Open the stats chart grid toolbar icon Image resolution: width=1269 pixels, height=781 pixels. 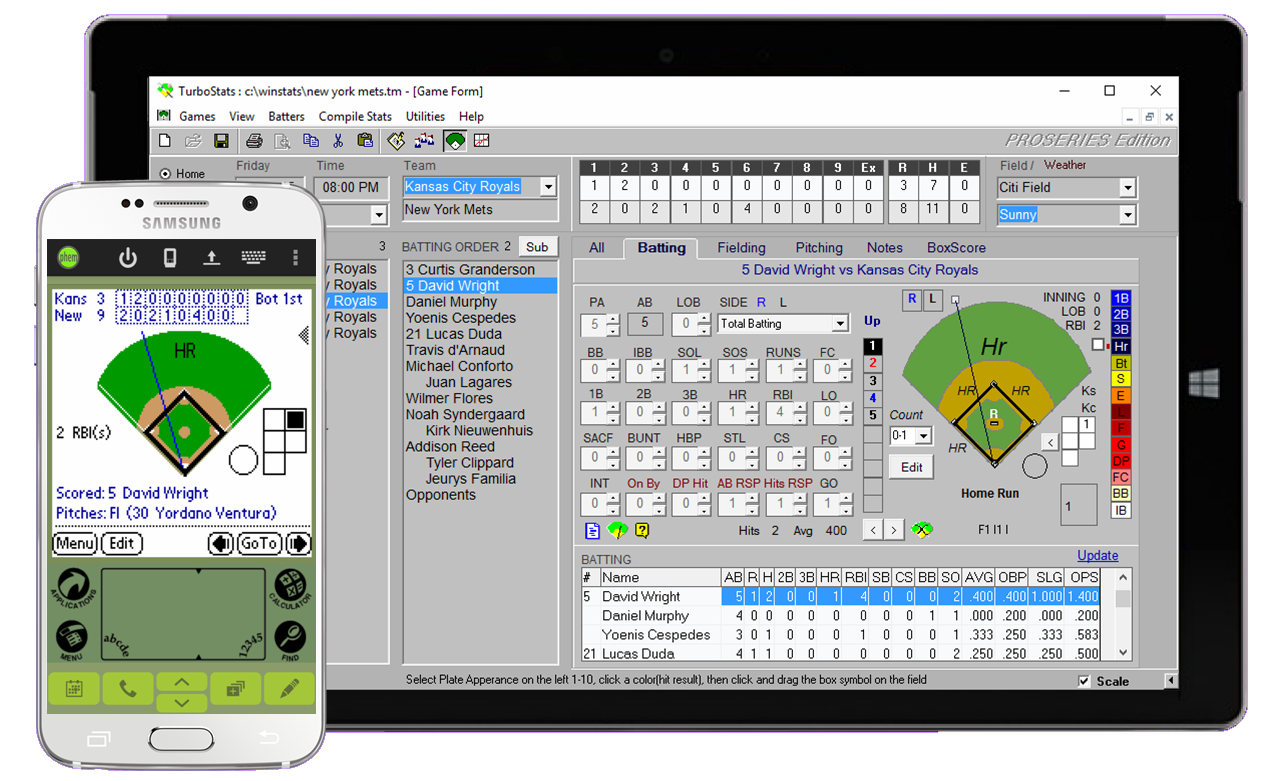point(482,141)
